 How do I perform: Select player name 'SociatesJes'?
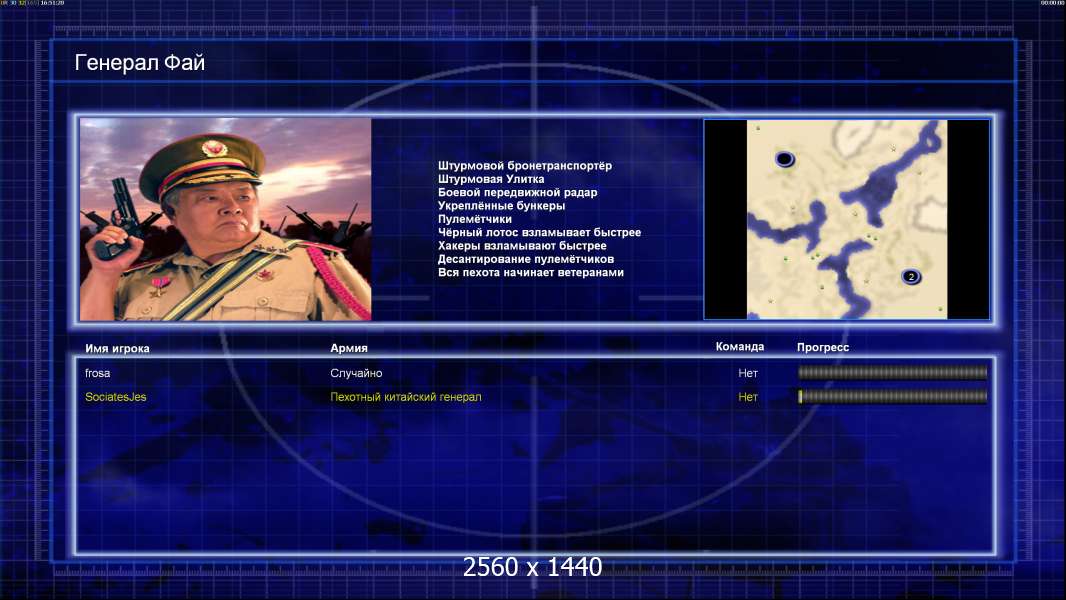(x=116, y=397)
